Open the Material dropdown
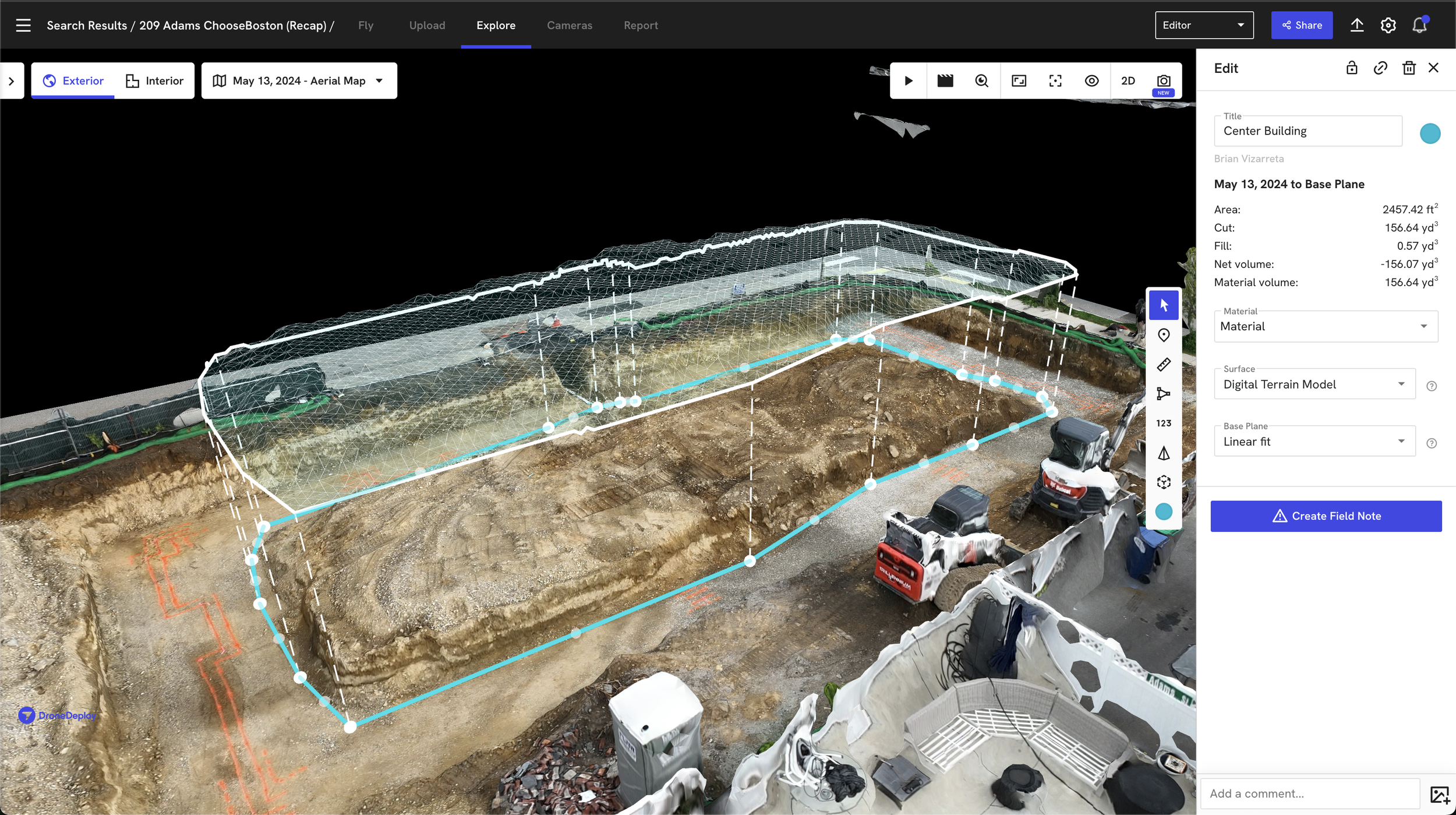The height and width of the screenshot is (815, 1456). pyautogui.click(x=1325, y=326)
